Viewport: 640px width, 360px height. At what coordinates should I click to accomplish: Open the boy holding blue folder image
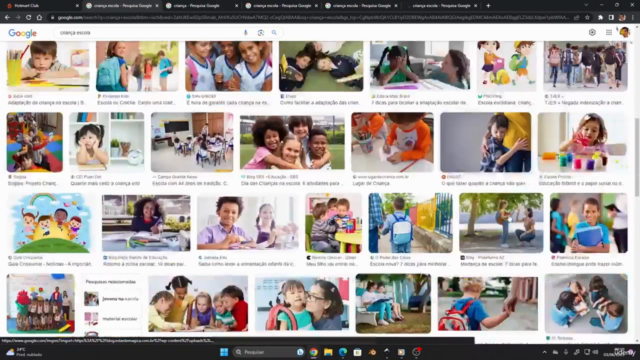(x=589, y=223)
